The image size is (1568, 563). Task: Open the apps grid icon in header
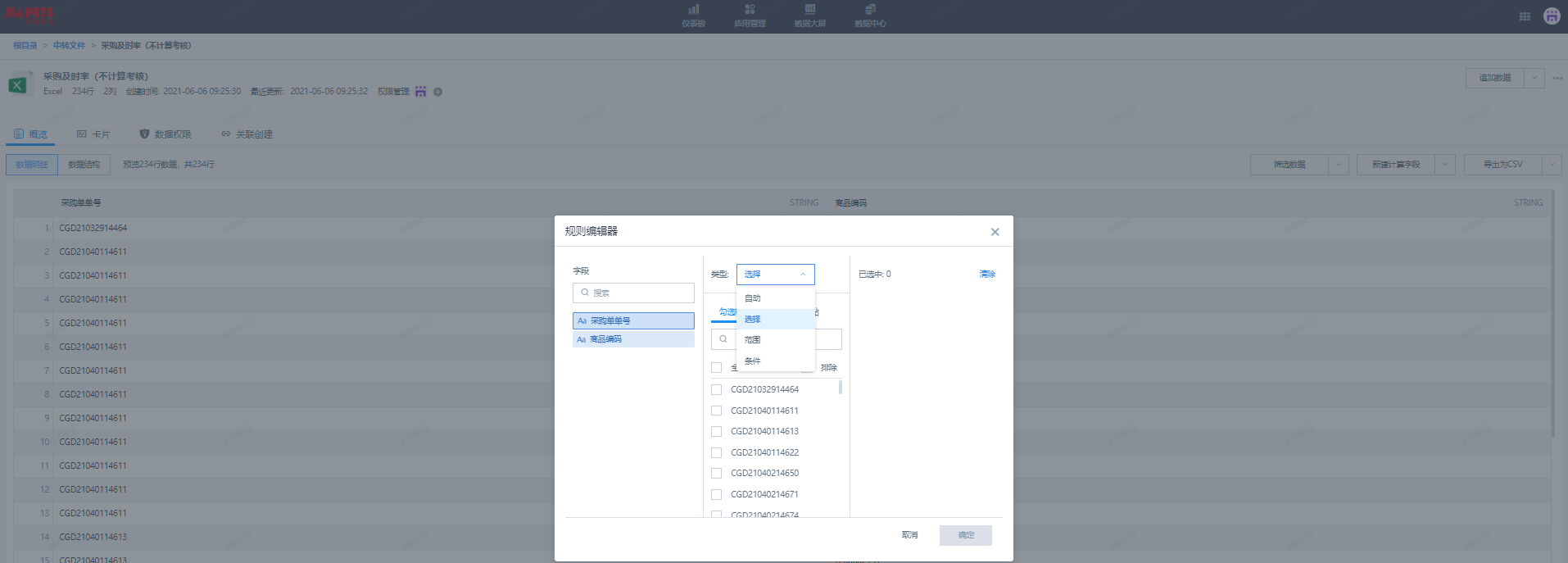pyautogui.click(x=1525, y=16)
